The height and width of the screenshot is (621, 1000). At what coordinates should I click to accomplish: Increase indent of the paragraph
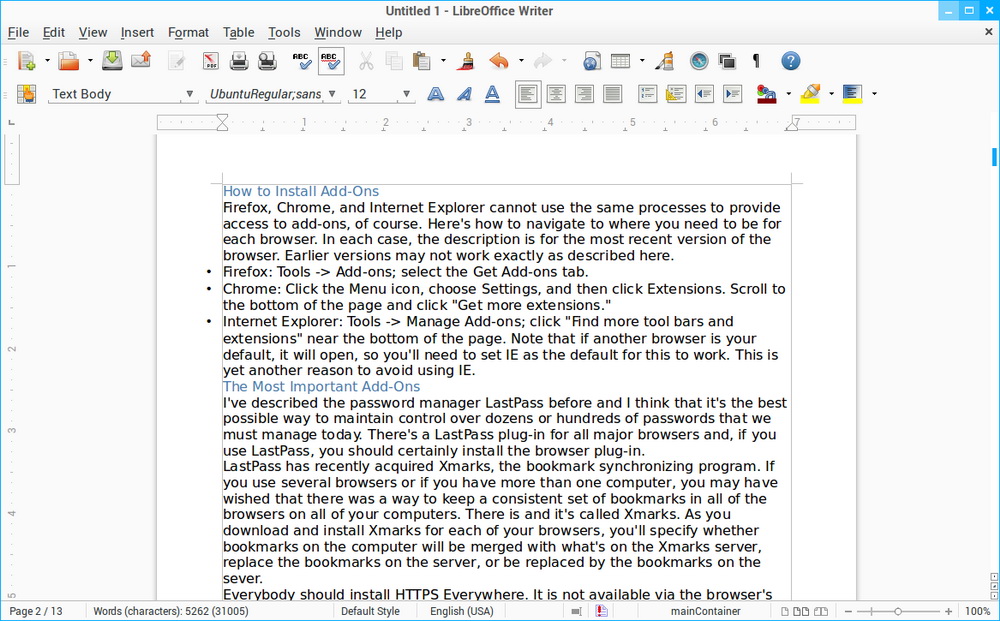pos(733,94)
